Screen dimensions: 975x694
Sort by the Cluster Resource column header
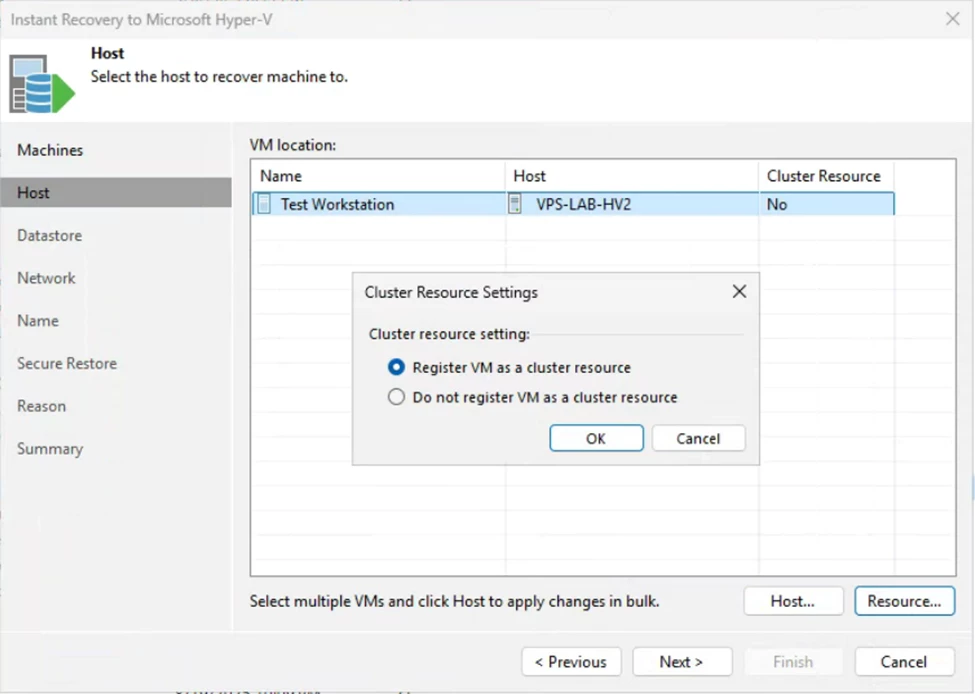coord(823,176)
